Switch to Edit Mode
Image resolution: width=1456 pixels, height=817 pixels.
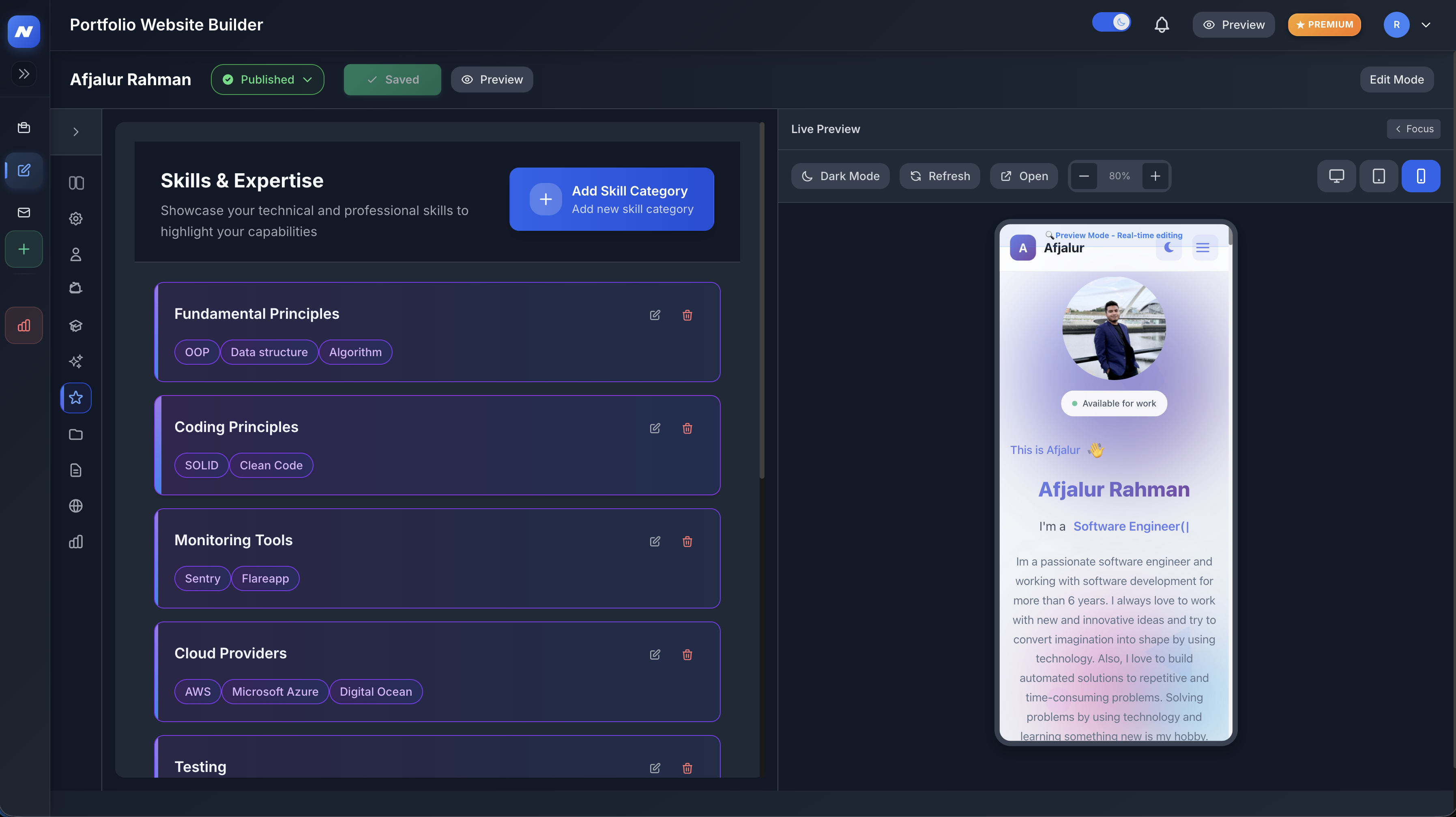1397,79
